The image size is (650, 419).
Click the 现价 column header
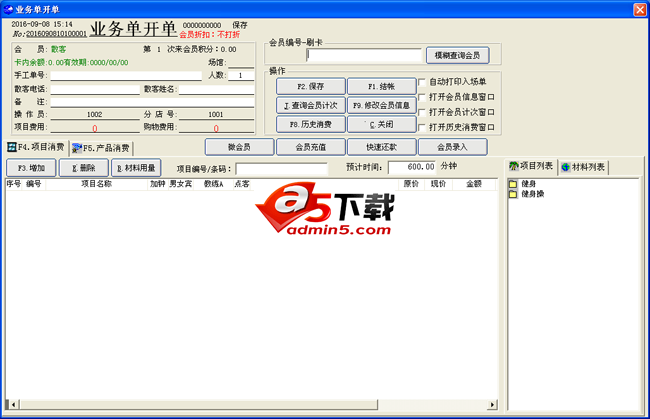click(438, 184)
